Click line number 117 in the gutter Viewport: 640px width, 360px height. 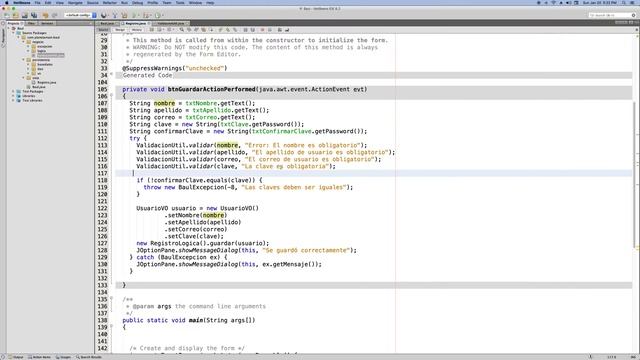coord(102,173)
